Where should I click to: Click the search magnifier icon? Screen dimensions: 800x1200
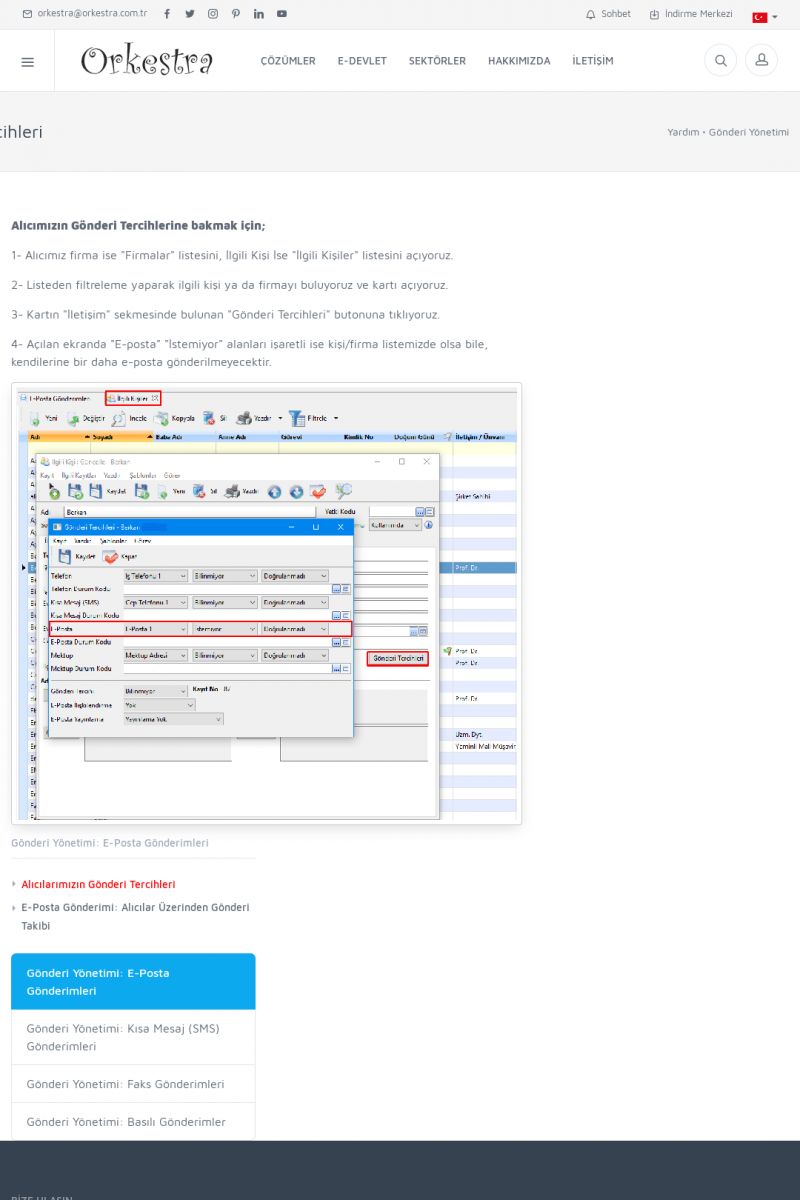click(x=720, y=61)
